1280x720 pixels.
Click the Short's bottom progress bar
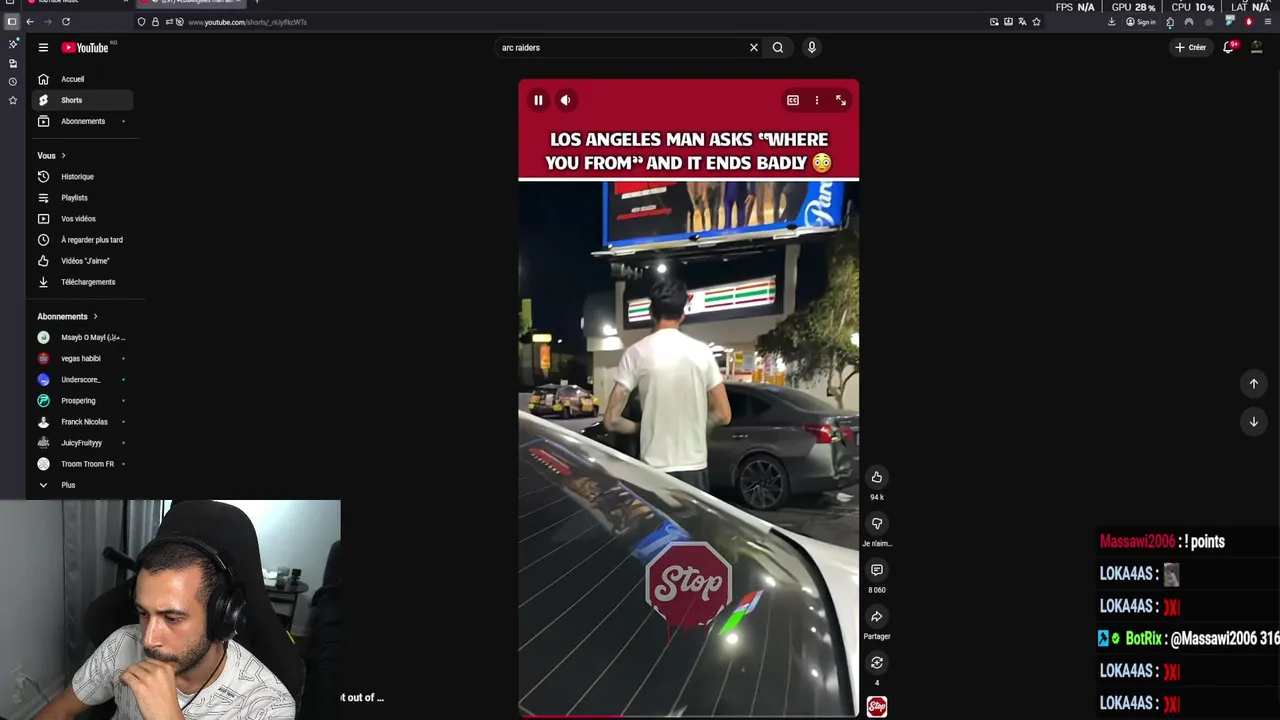point(688,716)
